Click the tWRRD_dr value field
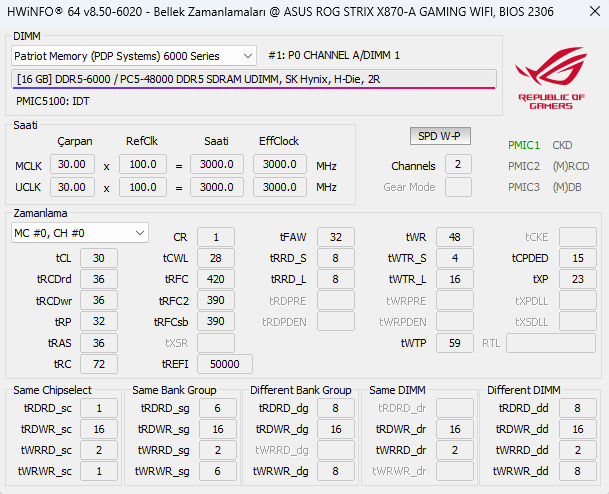This screenshot has width=609, height=494. pyautogui.click(x=455, y=450)
